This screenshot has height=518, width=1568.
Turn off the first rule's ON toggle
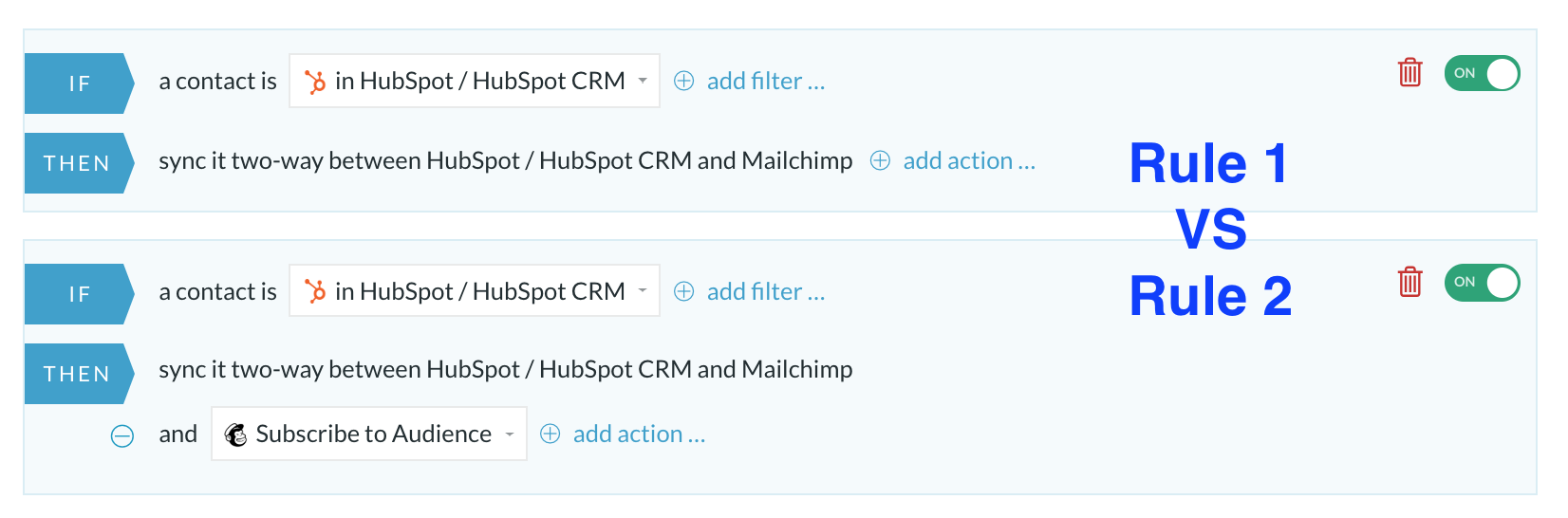pos(1482,73)
